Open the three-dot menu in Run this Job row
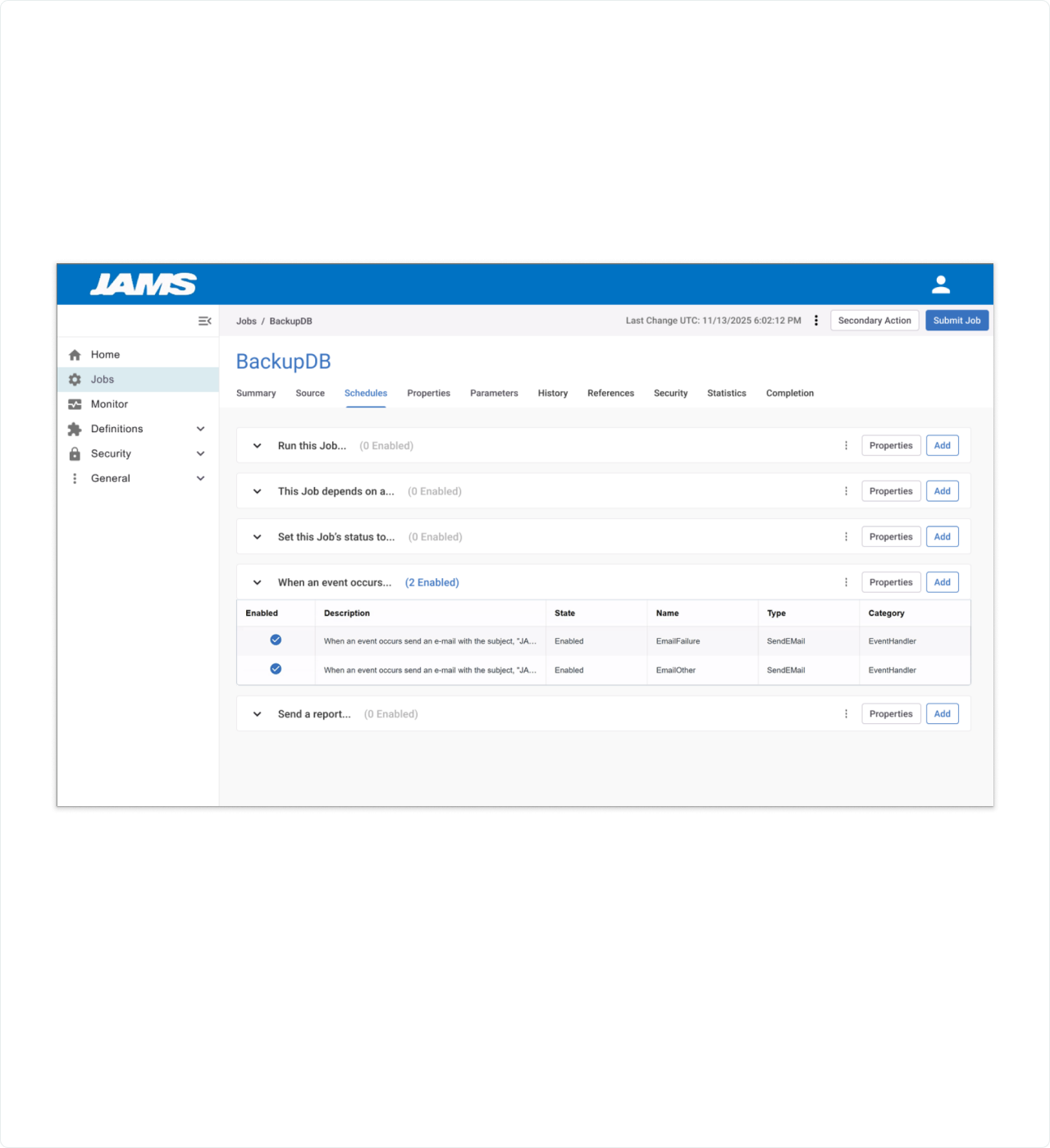1050x1148 pixels. [846, 446]
